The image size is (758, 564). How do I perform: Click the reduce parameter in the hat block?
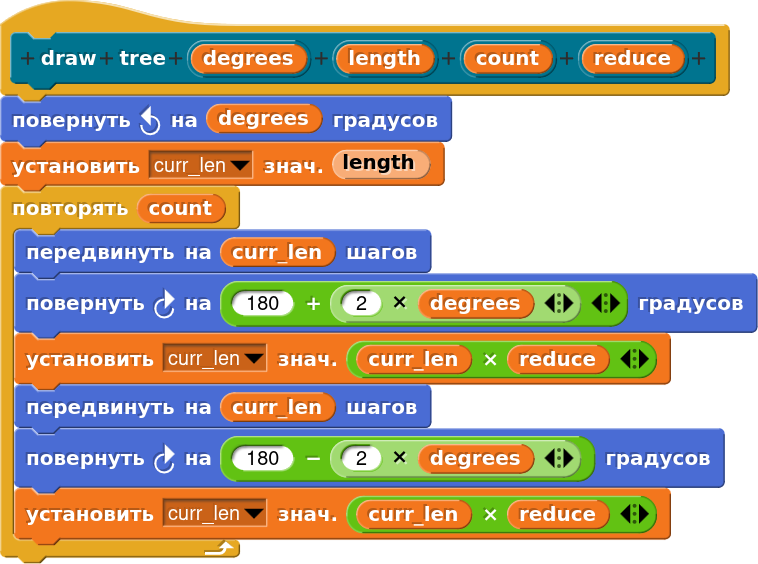631,58
